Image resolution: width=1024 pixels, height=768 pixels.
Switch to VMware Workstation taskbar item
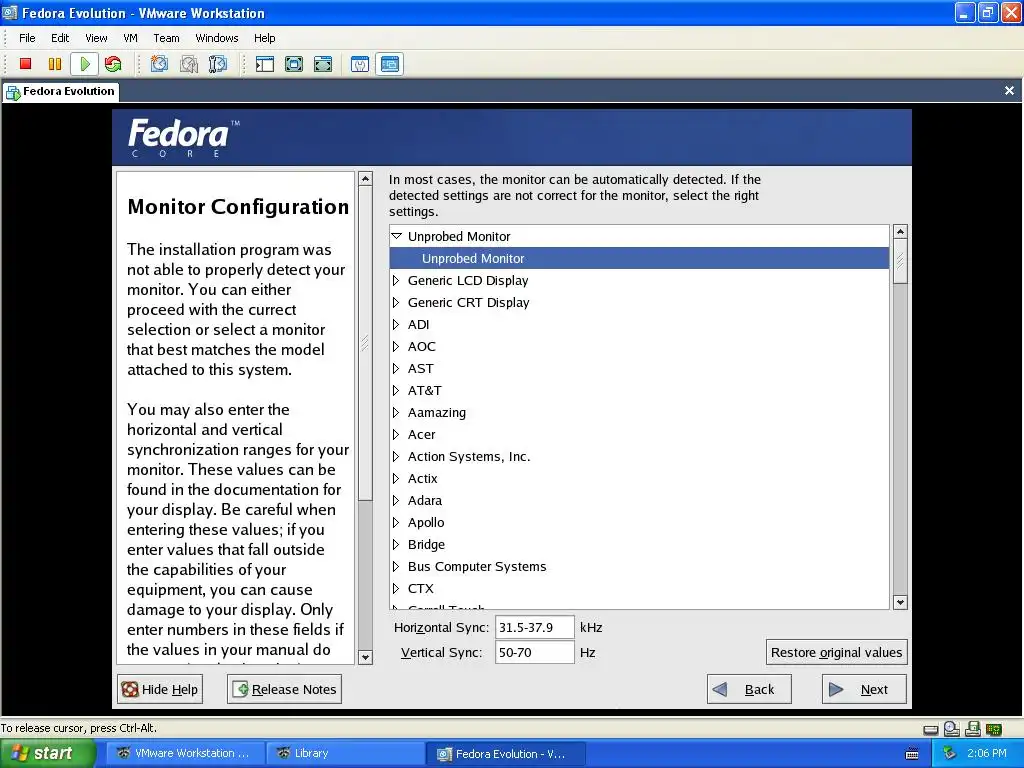(185, 753)
